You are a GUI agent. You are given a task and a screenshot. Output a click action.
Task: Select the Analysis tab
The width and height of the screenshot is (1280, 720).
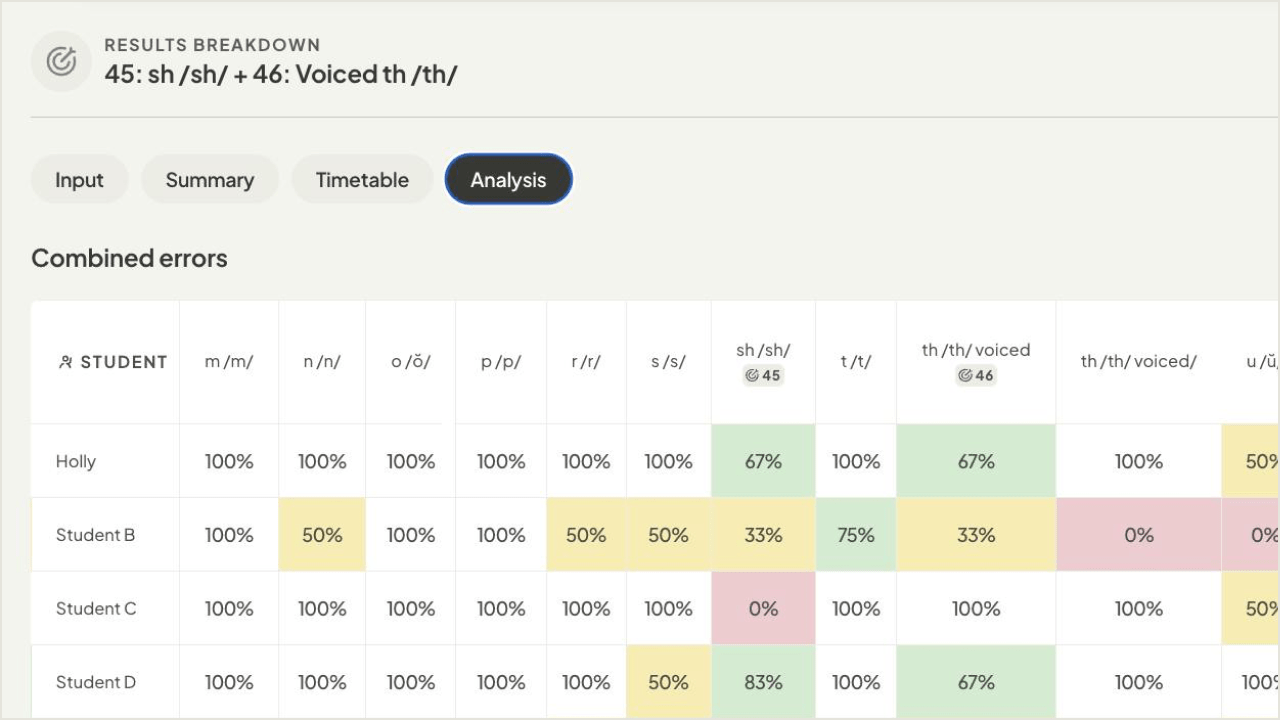pyautogui.click(x=509, y=180)
